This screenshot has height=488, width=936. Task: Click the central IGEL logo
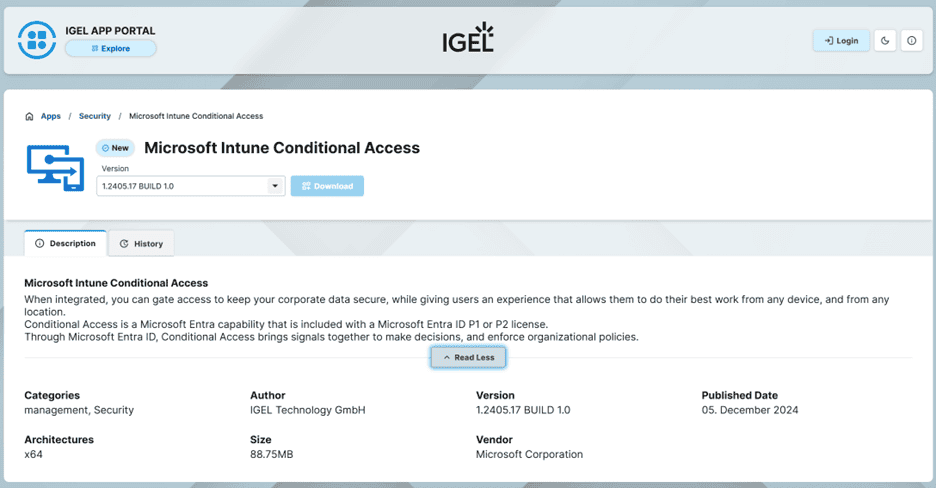[x=468, y=38]
